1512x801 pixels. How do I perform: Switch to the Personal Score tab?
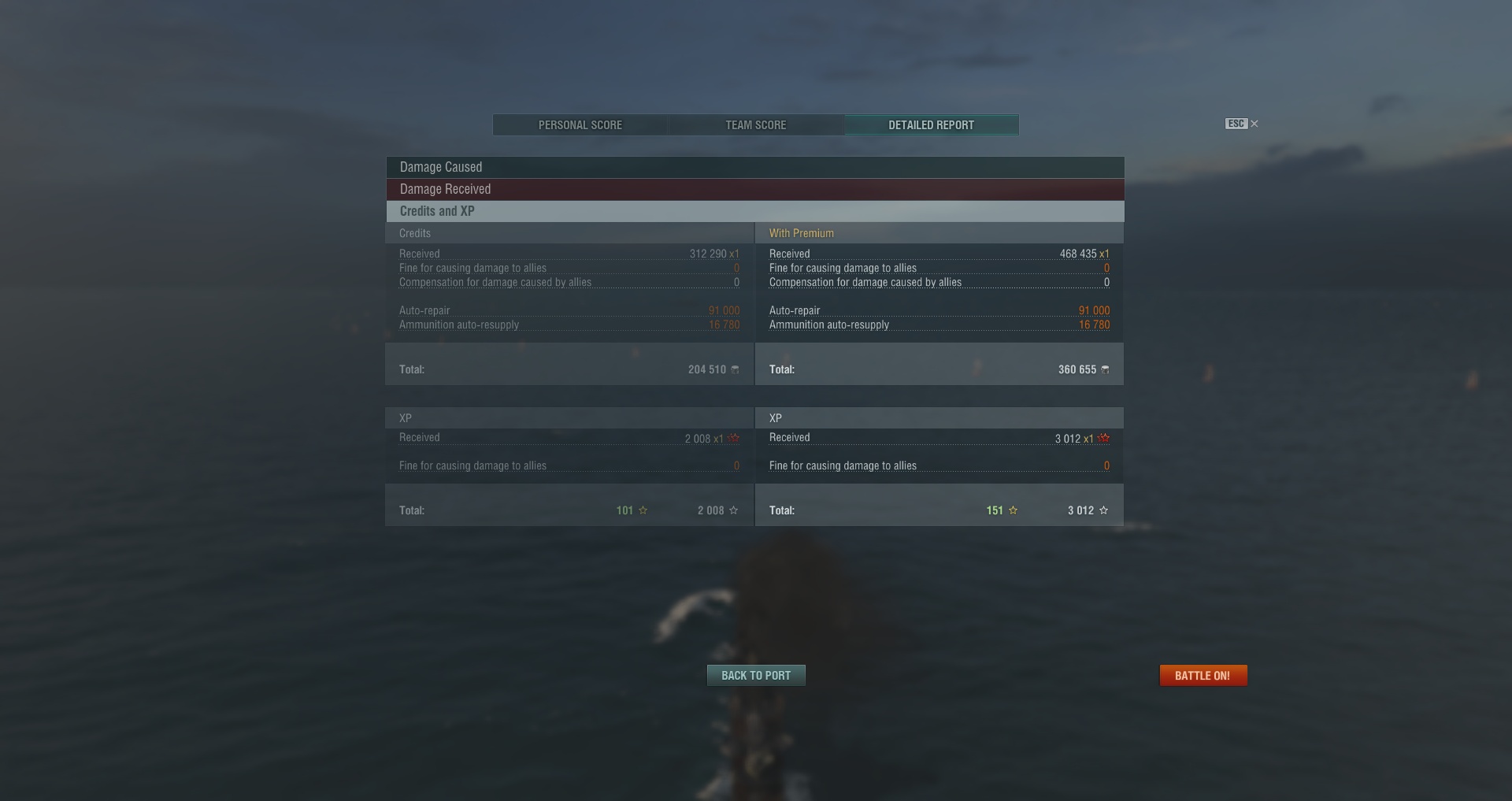[x=580, y=125]
